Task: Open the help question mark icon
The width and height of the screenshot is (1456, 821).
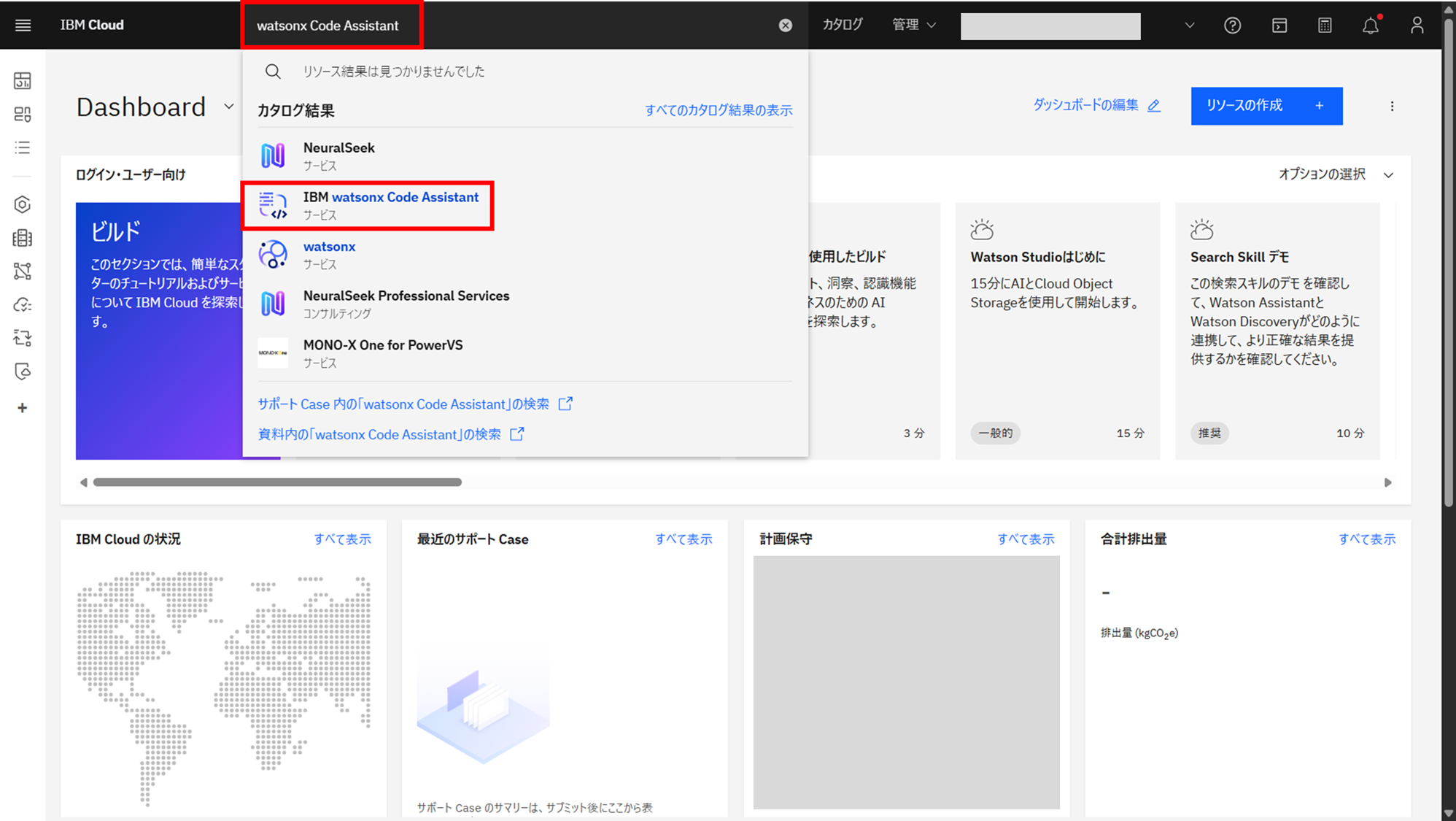Action: pyautogui.click(x=1232, y=26)
